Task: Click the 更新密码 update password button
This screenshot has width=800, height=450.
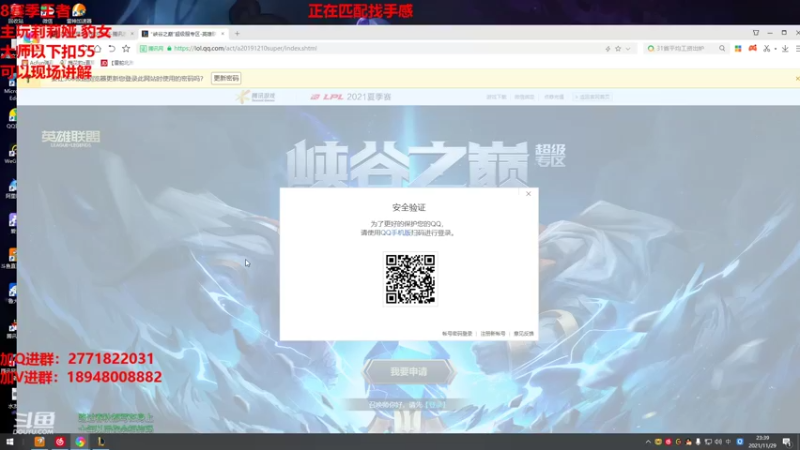Action: point(226,79)
